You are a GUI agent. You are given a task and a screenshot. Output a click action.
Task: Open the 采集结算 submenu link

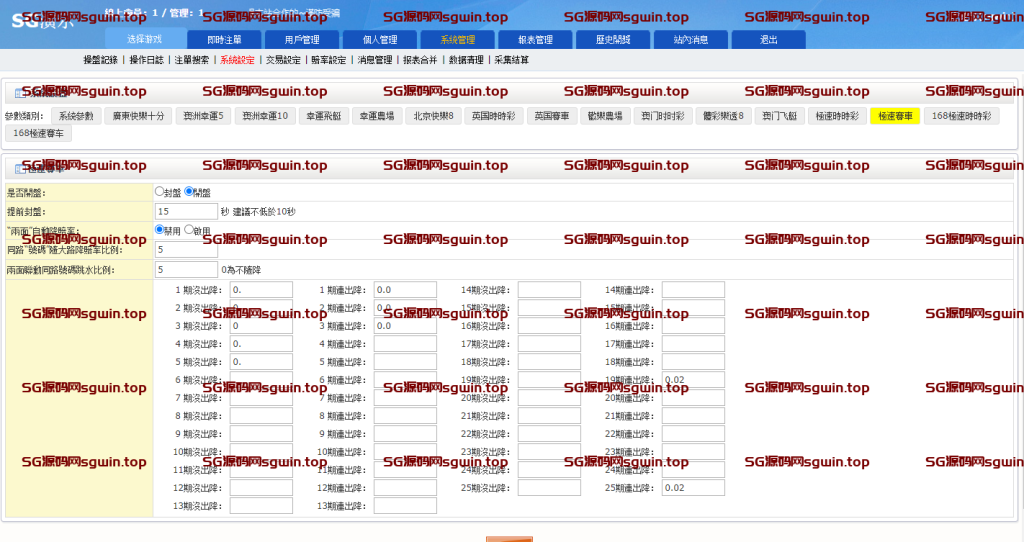(x=511, y=60)
